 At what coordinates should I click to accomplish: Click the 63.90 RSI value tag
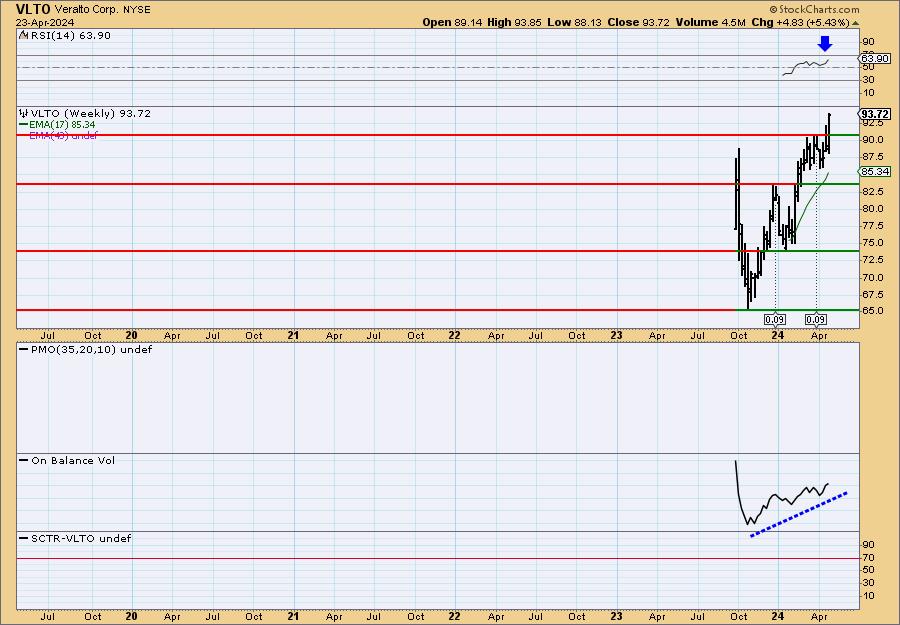coord(875,59)
